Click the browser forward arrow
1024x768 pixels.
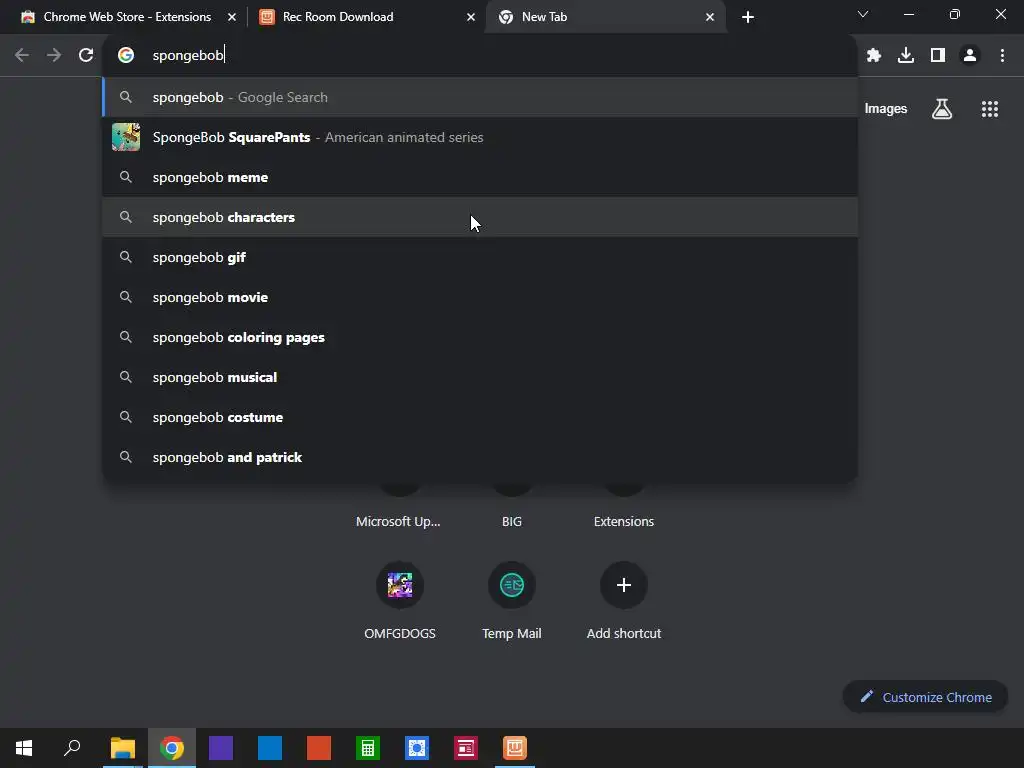[x=54, y=56]
